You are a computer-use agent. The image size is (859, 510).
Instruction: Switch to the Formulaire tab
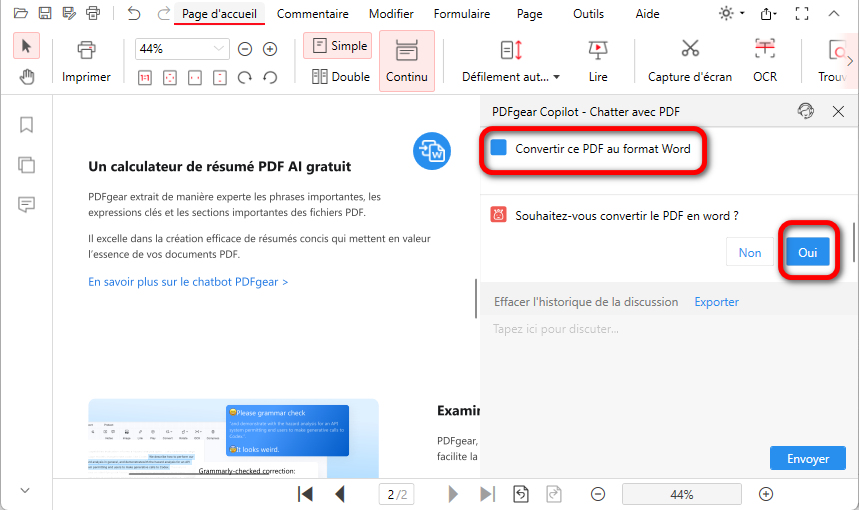(x=461, y=14)
